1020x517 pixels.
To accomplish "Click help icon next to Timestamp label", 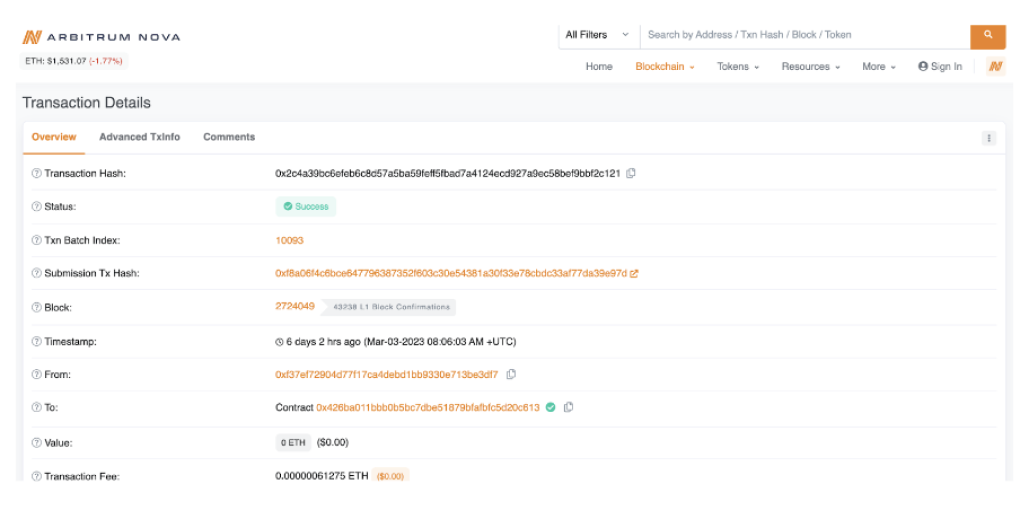I will coord(36,342).
